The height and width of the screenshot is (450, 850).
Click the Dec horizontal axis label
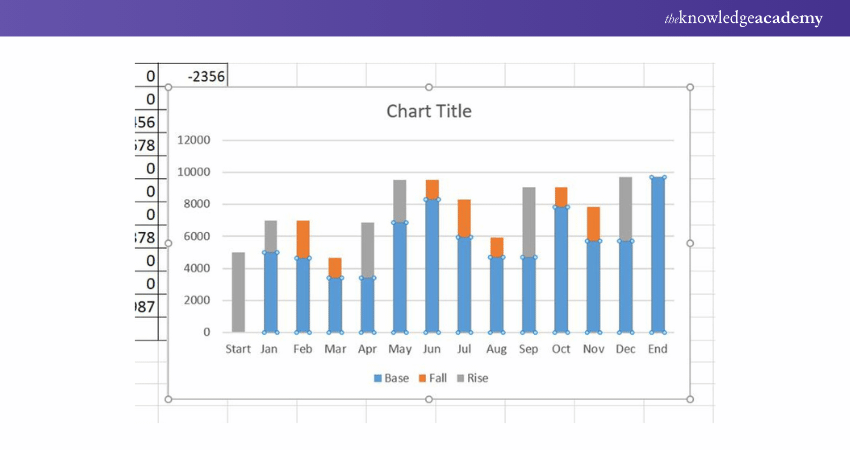pyautogui.click(x=625, y=349)
